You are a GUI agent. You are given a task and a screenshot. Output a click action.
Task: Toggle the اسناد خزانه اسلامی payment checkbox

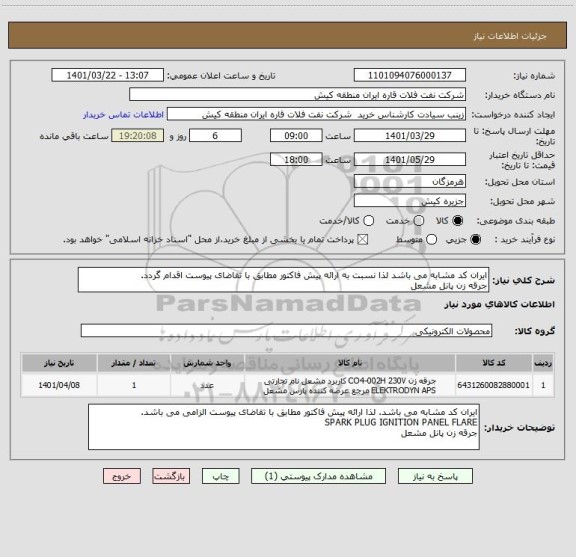[x=363, y=240]
